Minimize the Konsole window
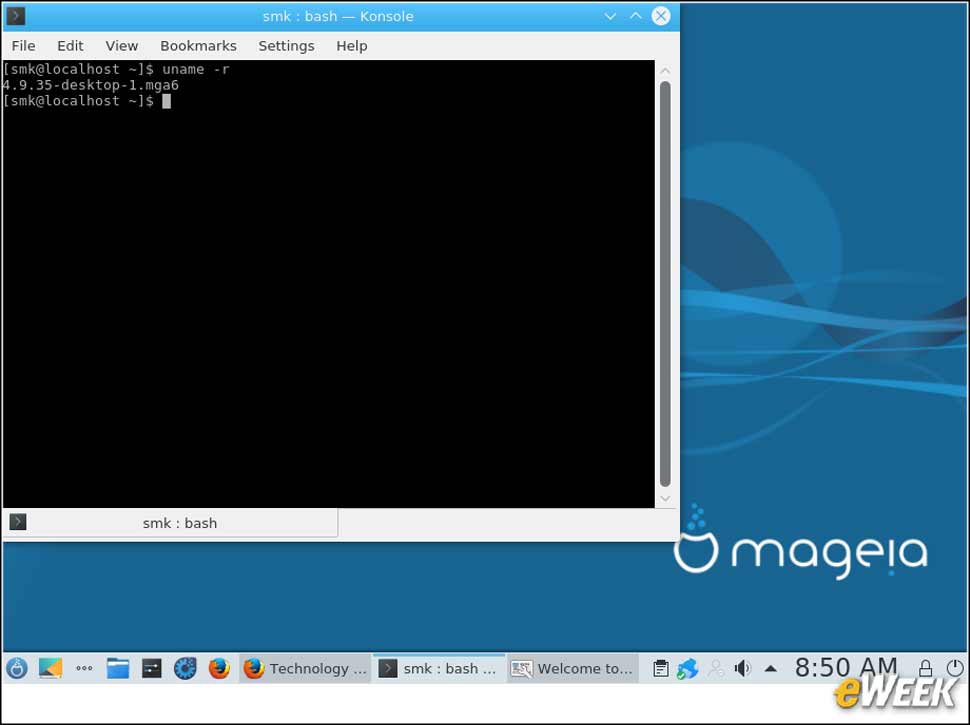The height and width of the screenshot is (725, 970). click(x=610, y=16)
